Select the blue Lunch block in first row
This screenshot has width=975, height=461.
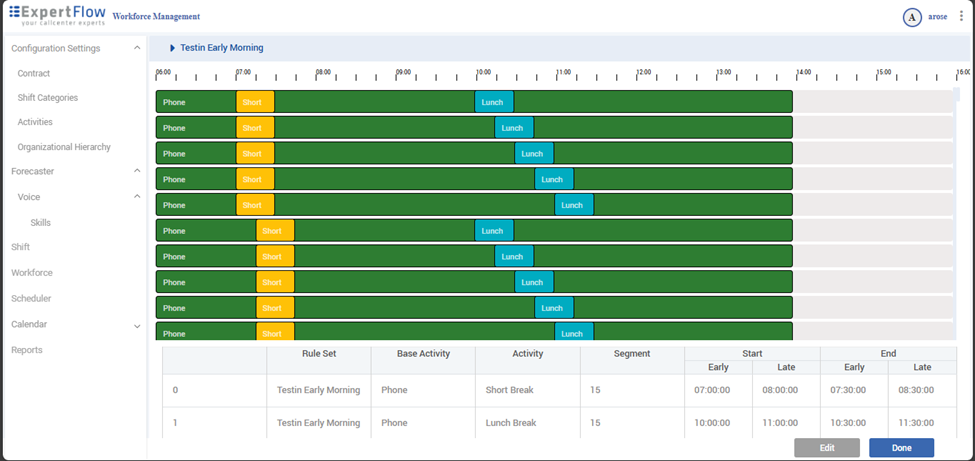click(x=493, y=102)
